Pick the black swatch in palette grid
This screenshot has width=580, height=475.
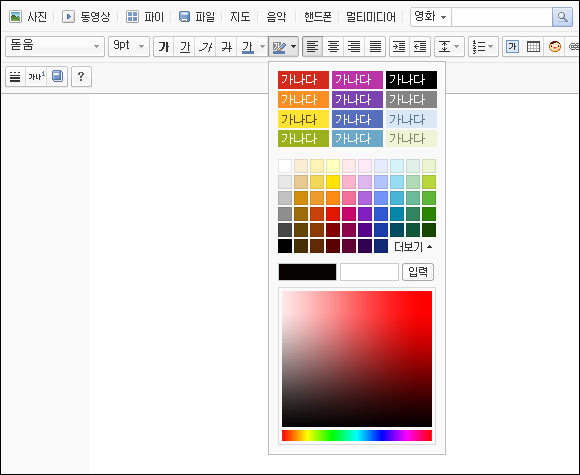click(x=285, y=246)
